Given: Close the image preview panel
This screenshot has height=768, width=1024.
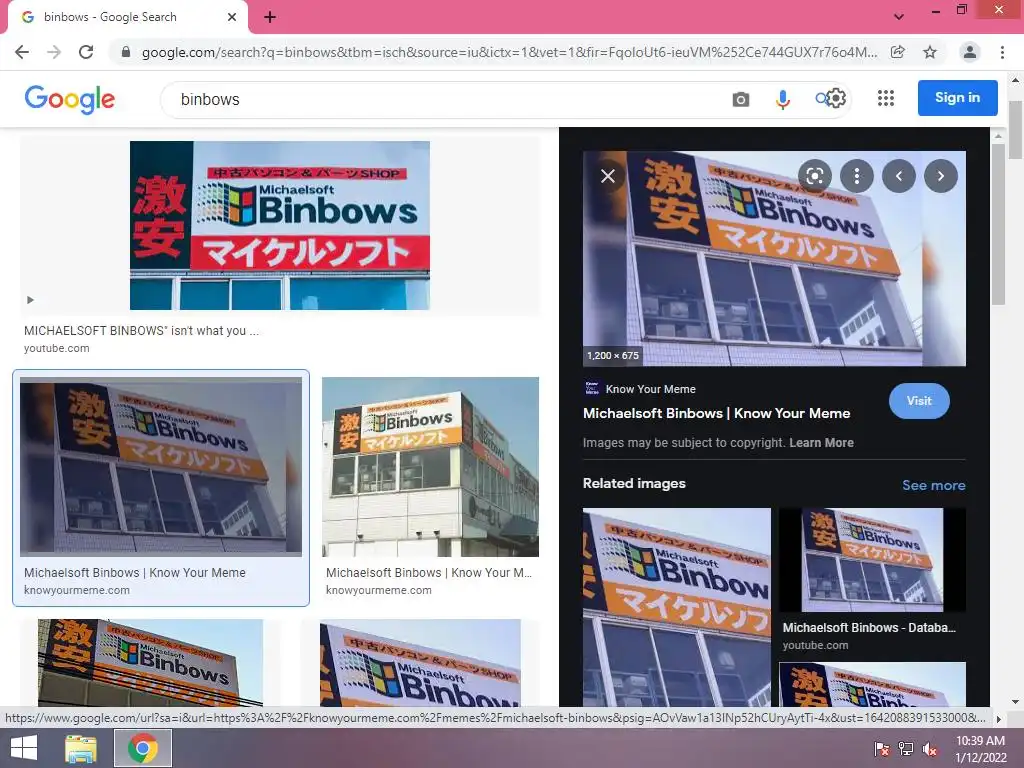Looking at the screenshot, I should click(x=607, y=176).
